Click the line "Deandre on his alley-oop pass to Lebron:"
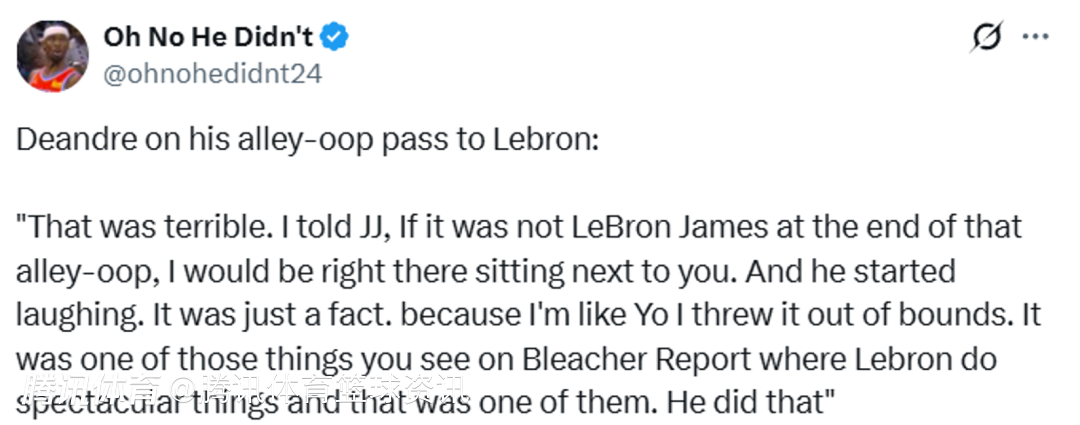Viewport: 1080px width, 425px height. (306, 138)
